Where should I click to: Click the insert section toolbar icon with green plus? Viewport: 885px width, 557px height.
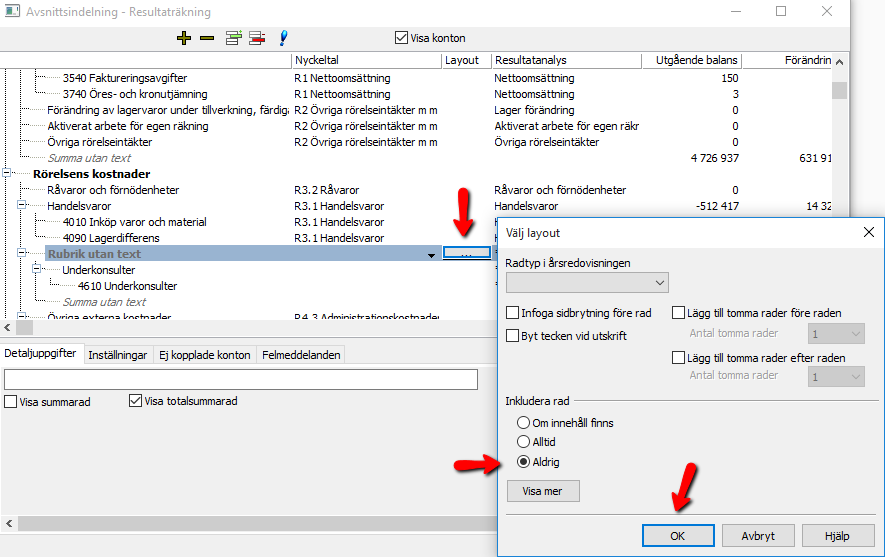[234, 38]
